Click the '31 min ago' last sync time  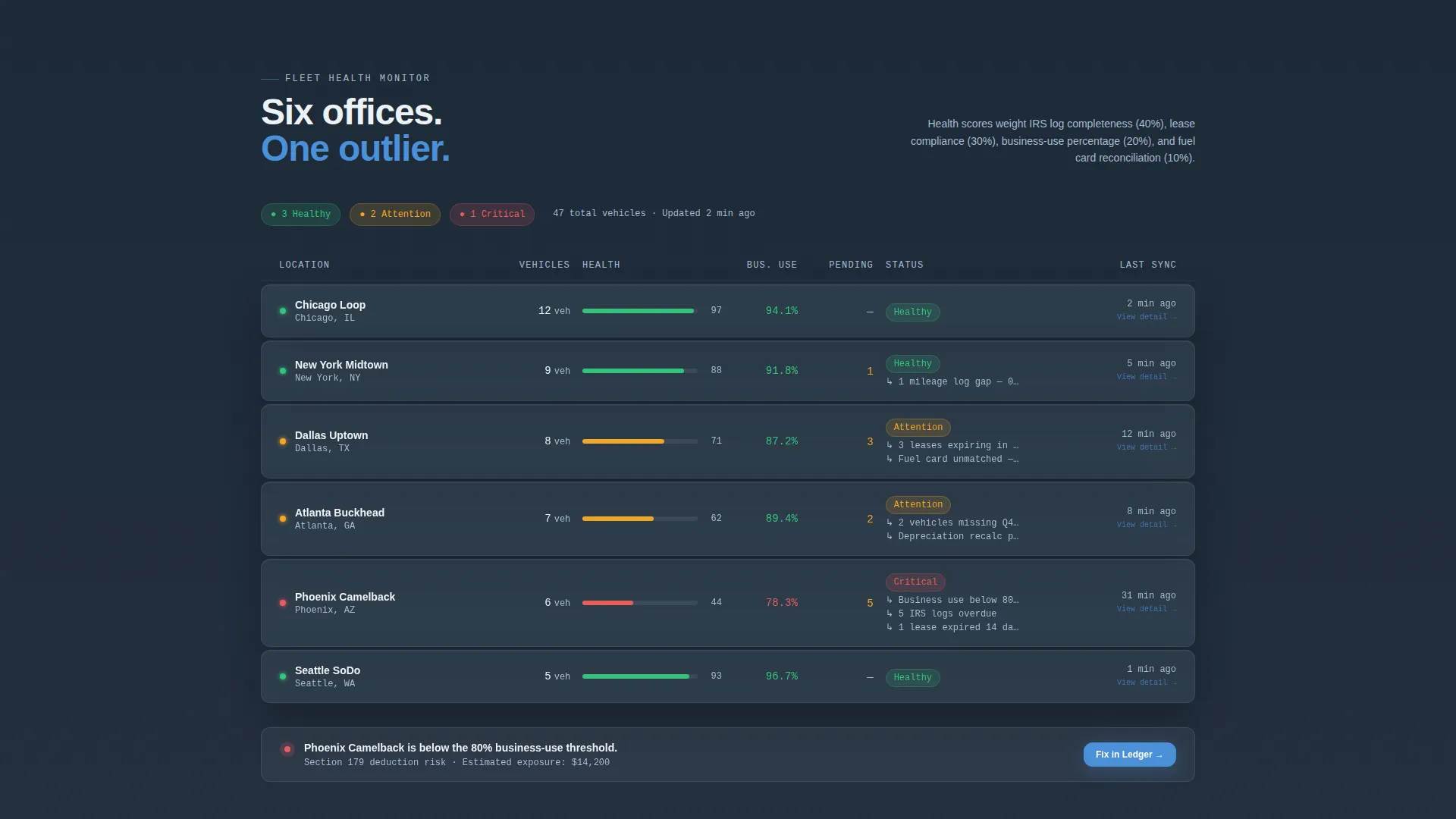coord(1148,596)
